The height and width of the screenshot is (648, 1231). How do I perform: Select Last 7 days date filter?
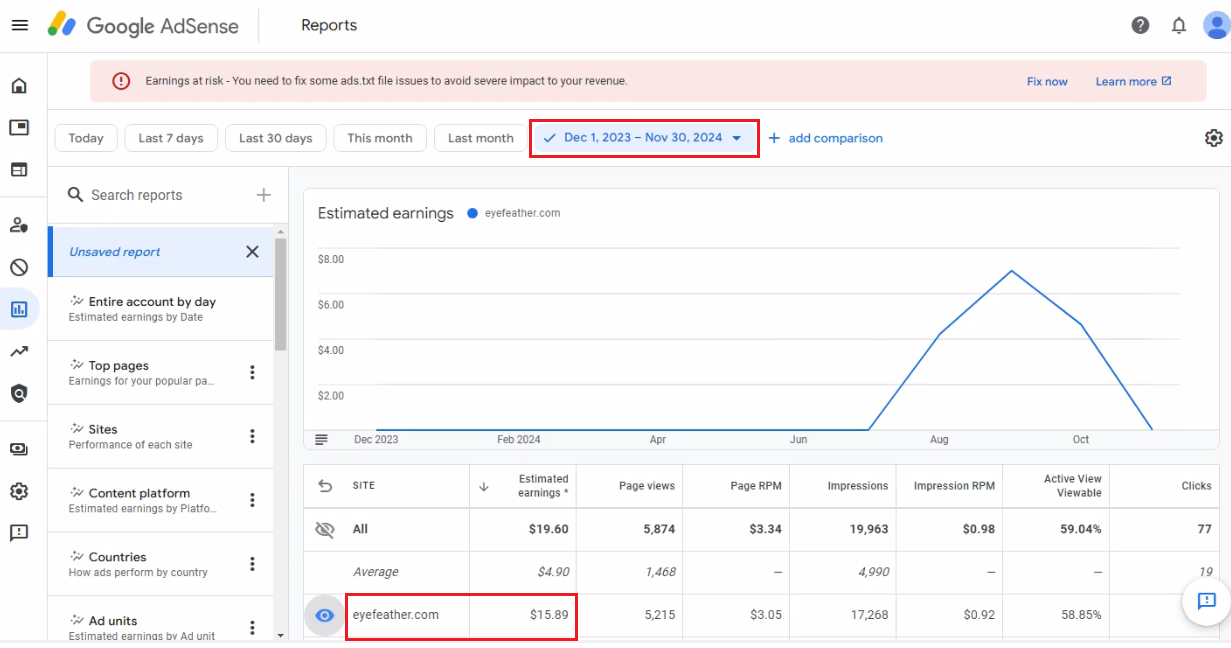(171, 138)
